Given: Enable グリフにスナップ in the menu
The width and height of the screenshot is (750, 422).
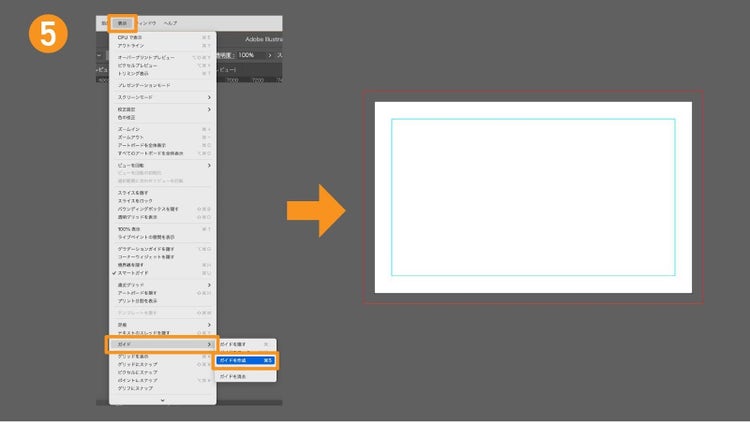Looking at the screenshot, I should point(163,388).
